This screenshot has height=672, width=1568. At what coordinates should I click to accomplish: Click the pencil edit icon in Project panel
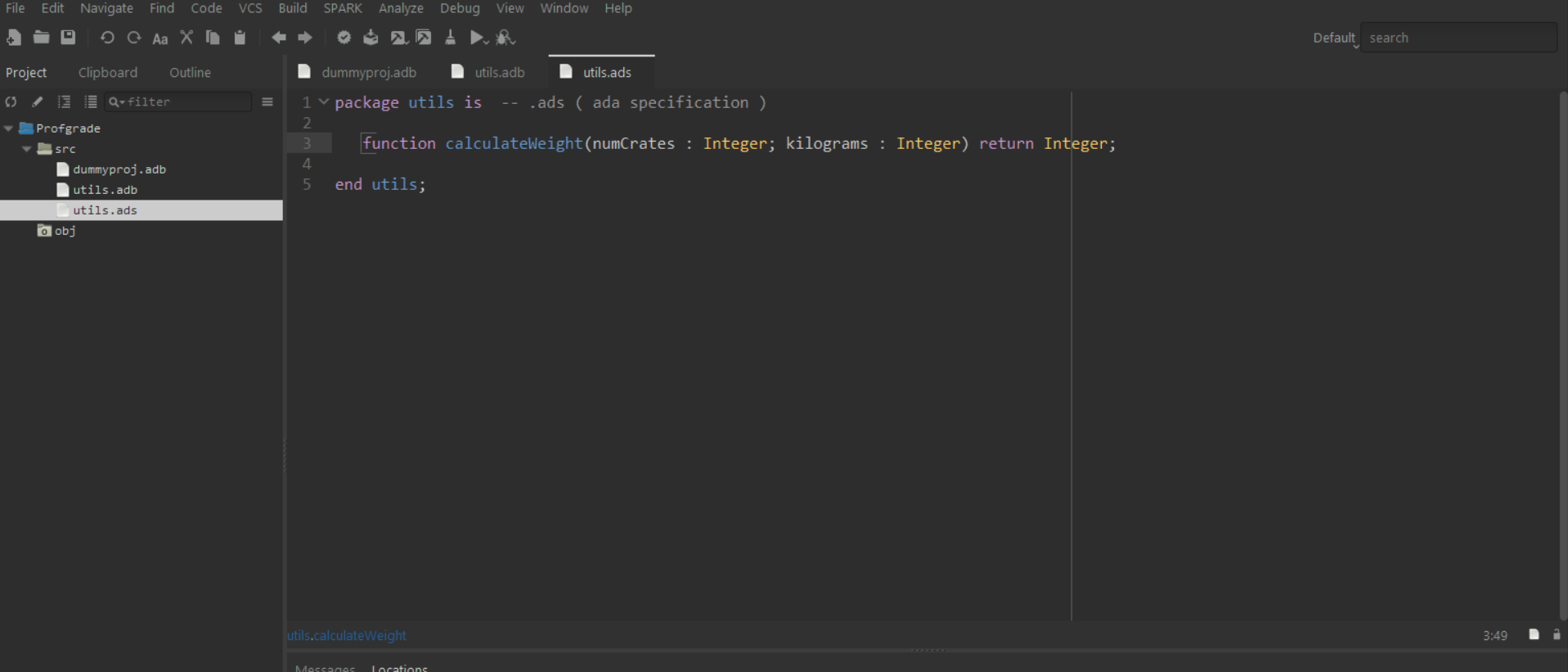click(38, 102)
